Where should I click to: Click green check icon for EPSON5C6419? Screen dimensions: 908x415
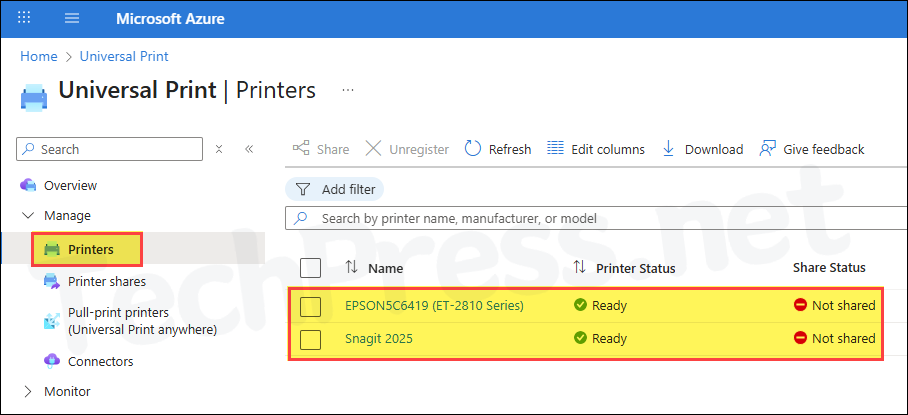click(x=580, y=305)
